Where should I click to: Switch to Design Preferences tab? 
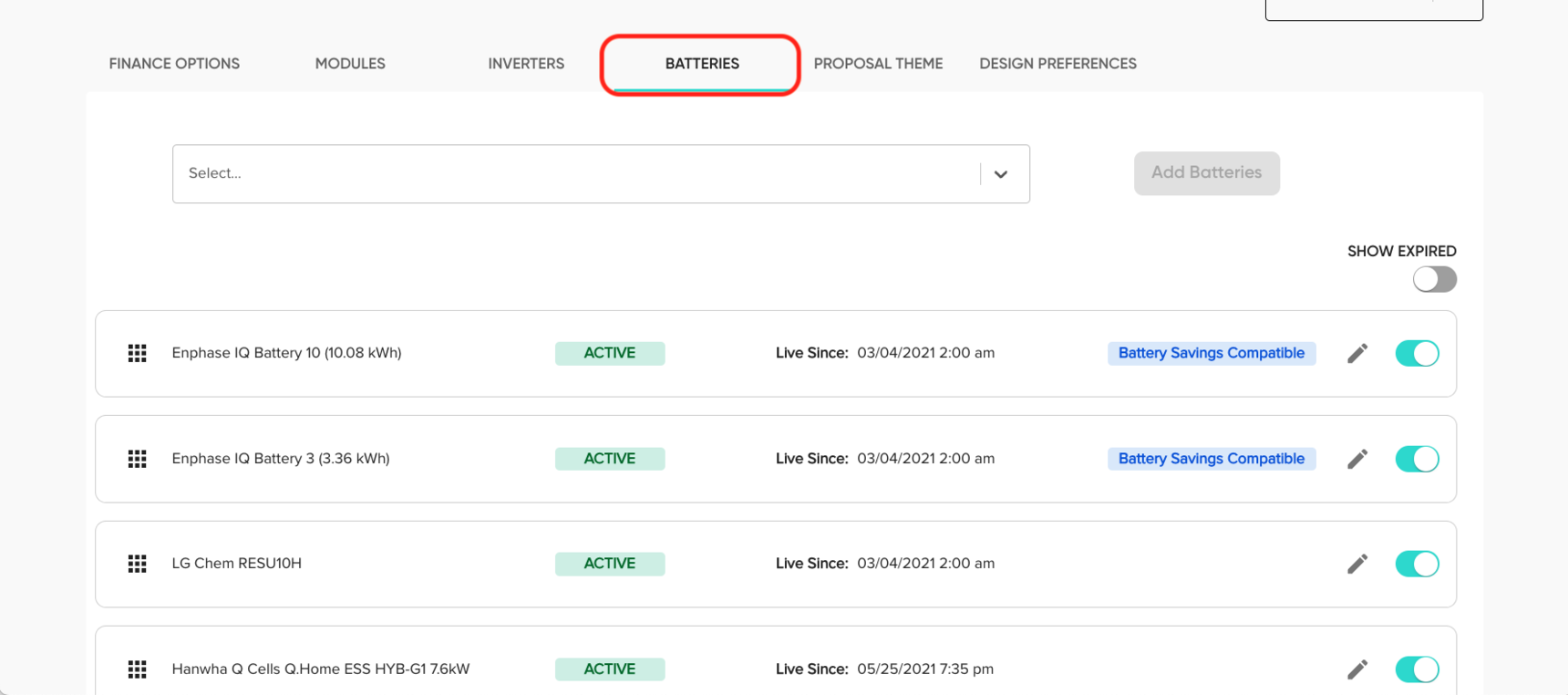point(1057,64)
